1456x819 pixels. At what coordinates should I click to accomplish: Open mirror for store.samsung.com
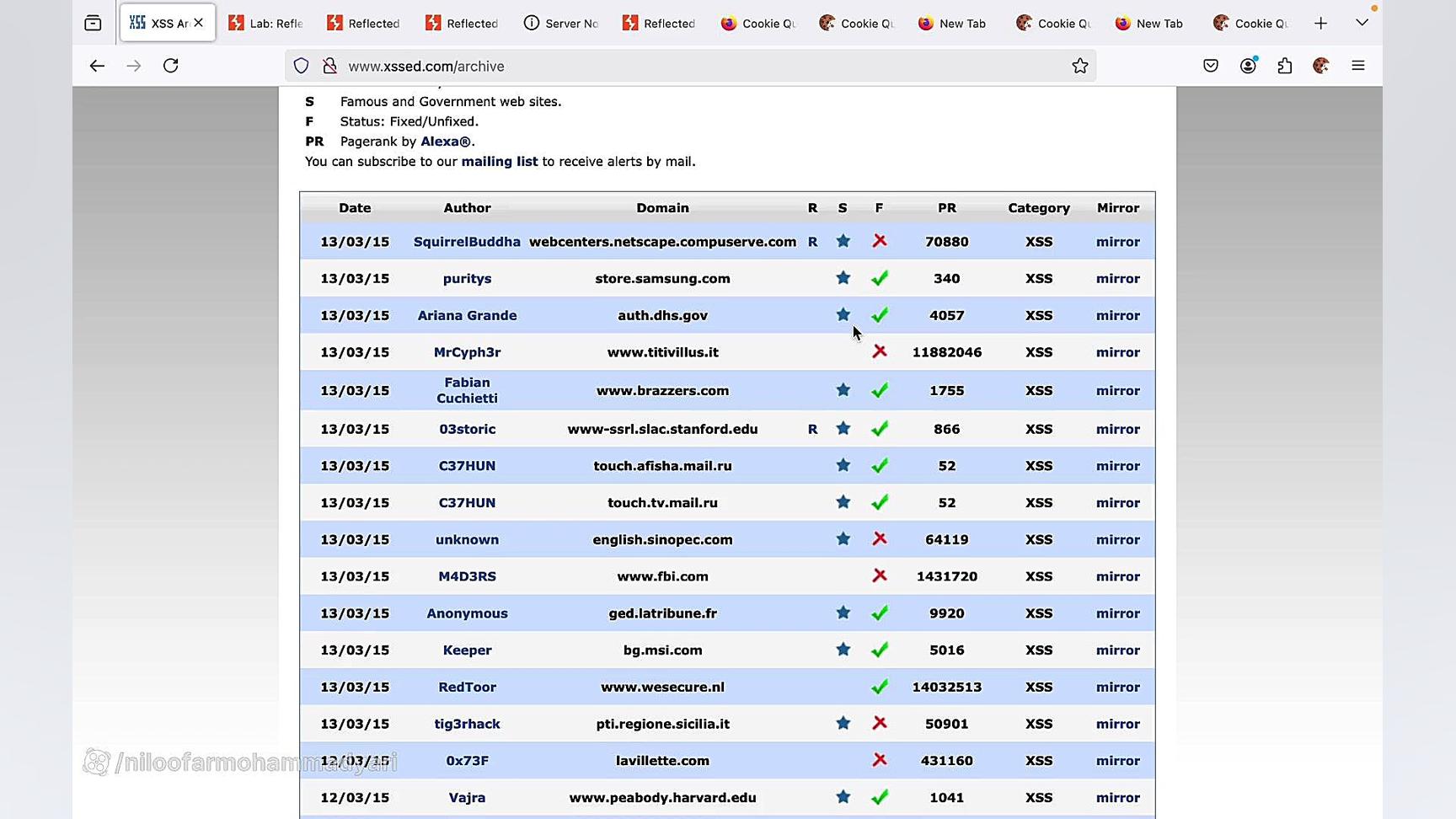1117,279
